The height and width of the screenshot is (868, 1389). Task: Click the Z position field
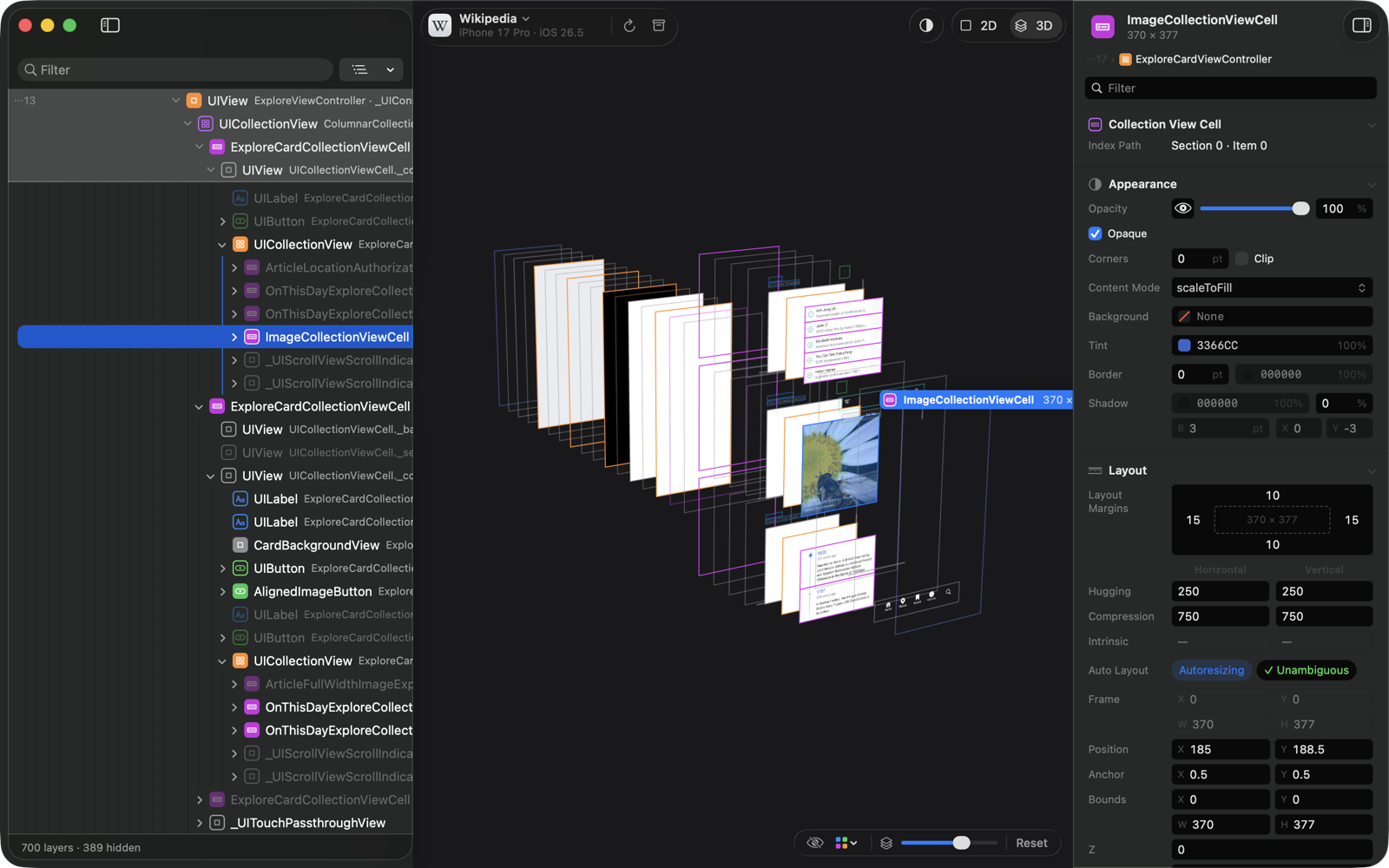click(1272, 850)
